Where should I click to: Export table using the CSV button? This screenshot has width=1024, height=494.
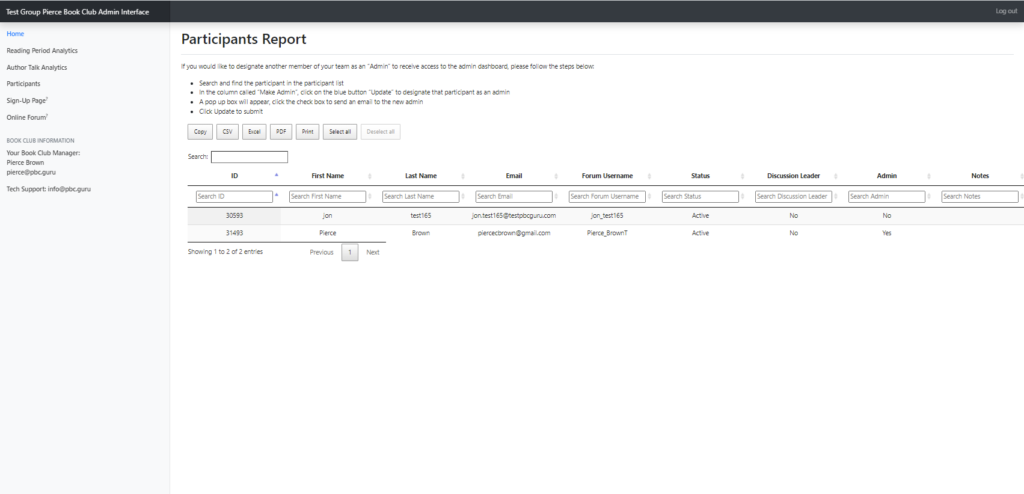(226, 131)
